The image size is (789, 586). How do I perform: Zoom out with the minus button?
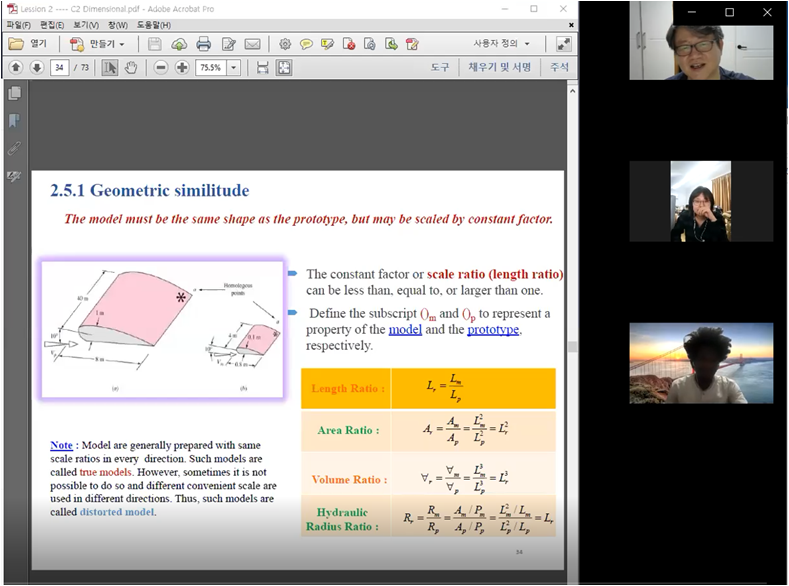[x=161, y=67]
